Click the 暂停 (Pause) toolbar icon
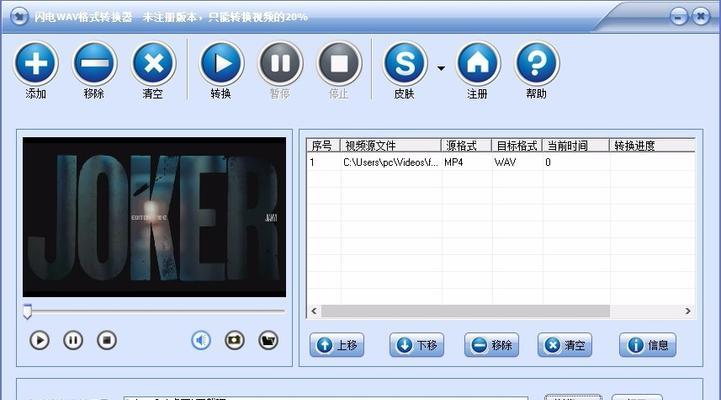Screen dimensions: 721x400 [x=280, y=63]
